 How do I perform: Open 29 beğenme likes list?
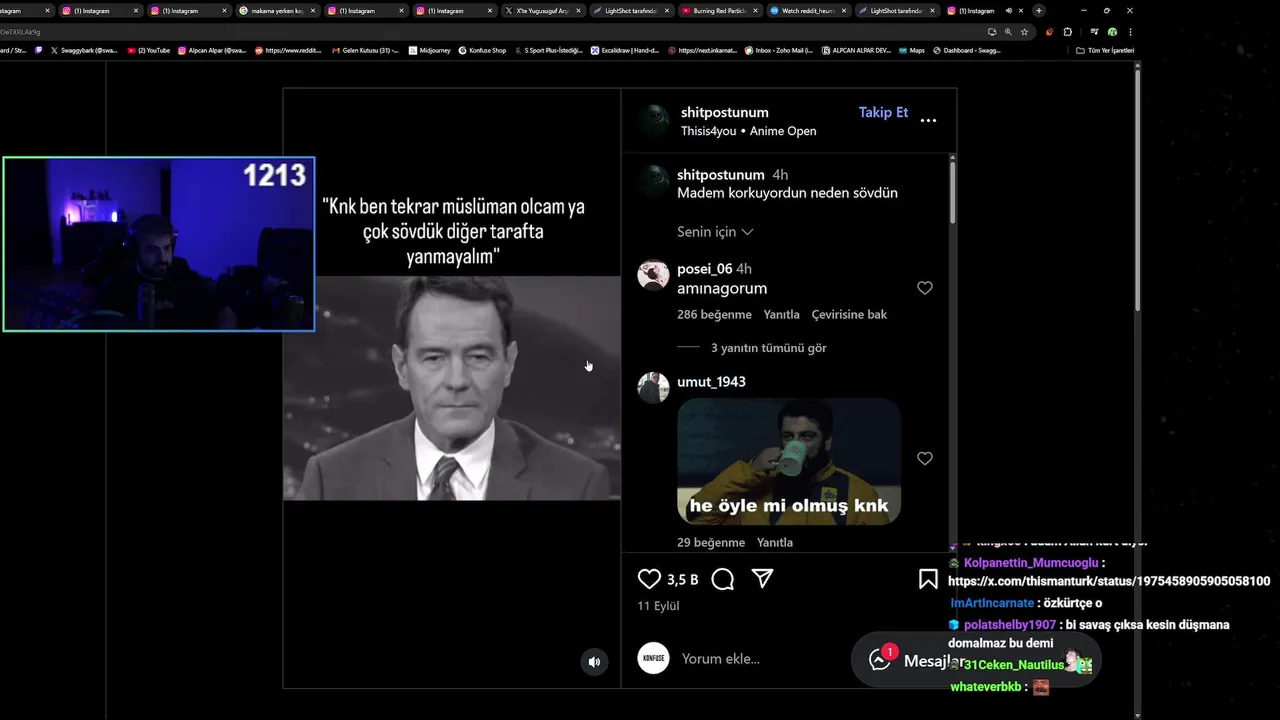coord(711,542)
